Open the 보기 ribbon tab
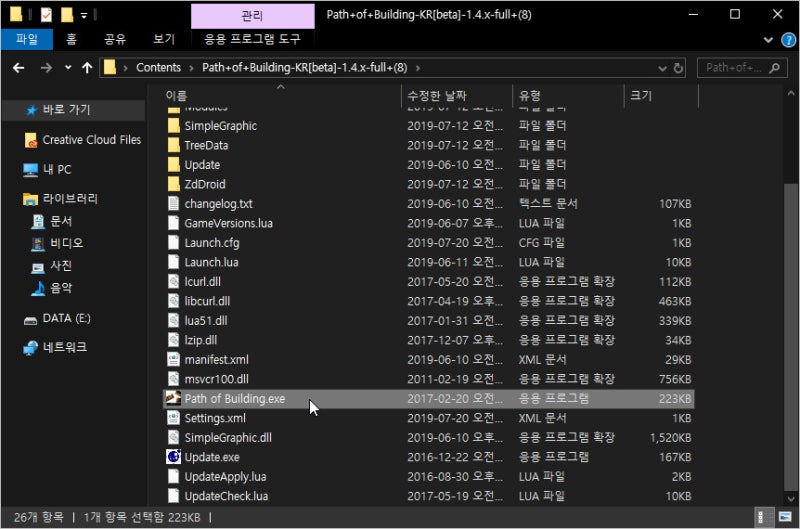This screenshot has width=800, height=529. click(x=164, y=39)
